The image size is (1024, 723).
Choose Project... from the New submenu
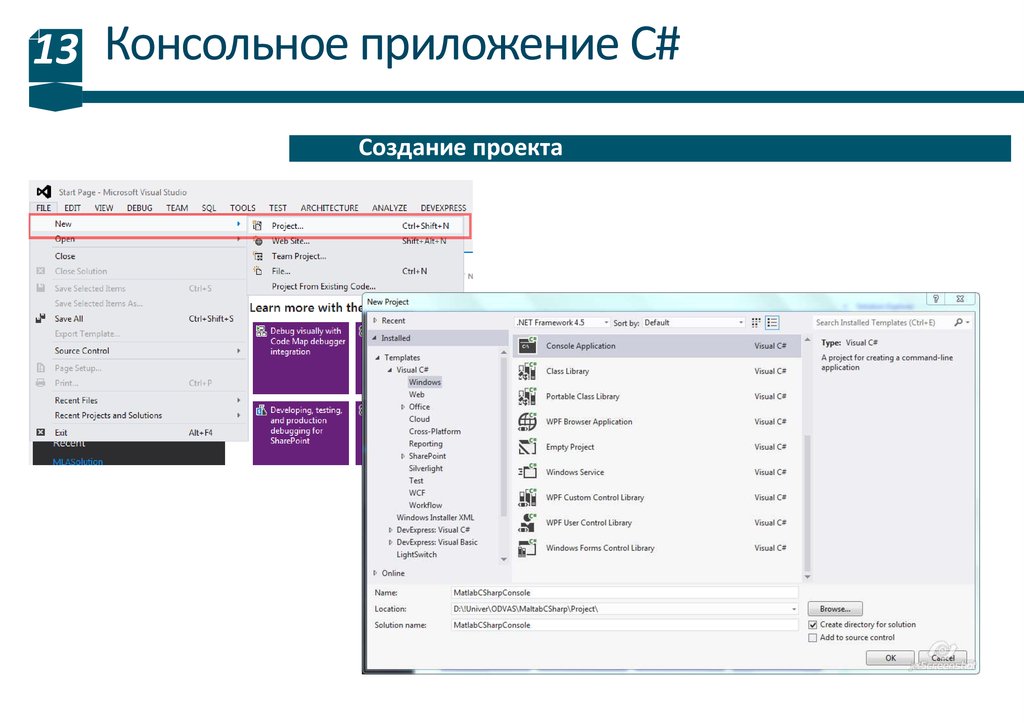tap(288, 226)
